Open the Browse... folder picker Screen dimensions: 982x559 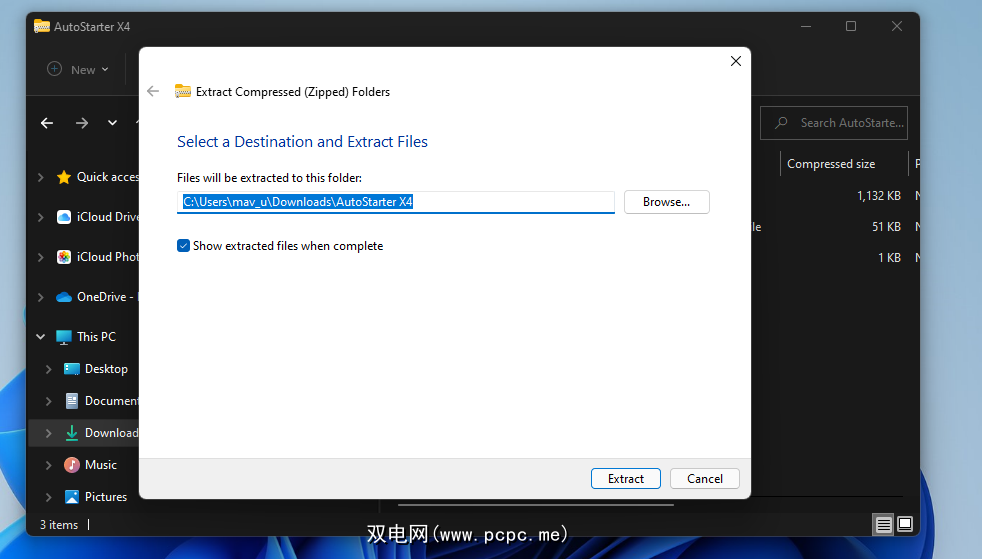666,202
